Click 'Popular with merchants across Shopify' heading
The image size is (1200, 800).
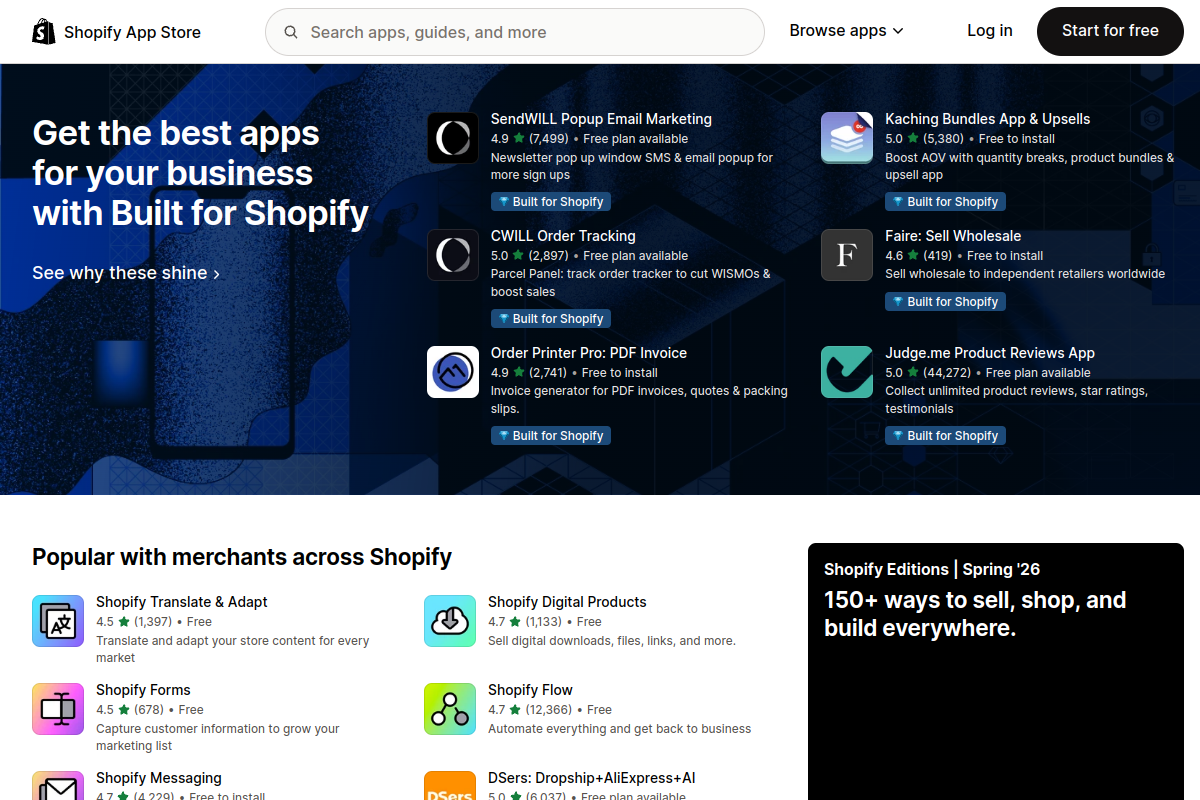click(x=242, y=557)
